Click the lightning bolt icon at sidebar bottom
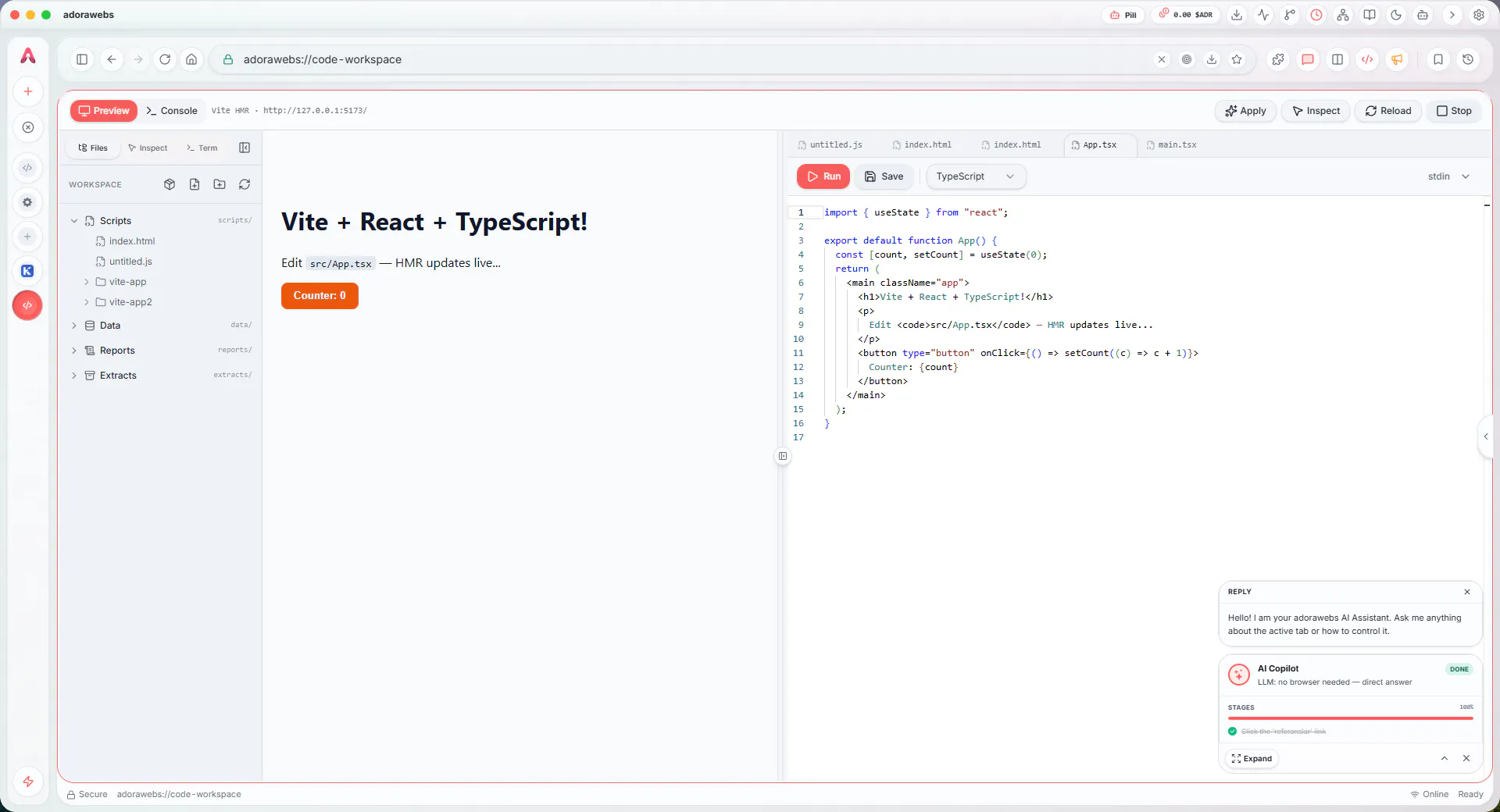 [28, 782]
